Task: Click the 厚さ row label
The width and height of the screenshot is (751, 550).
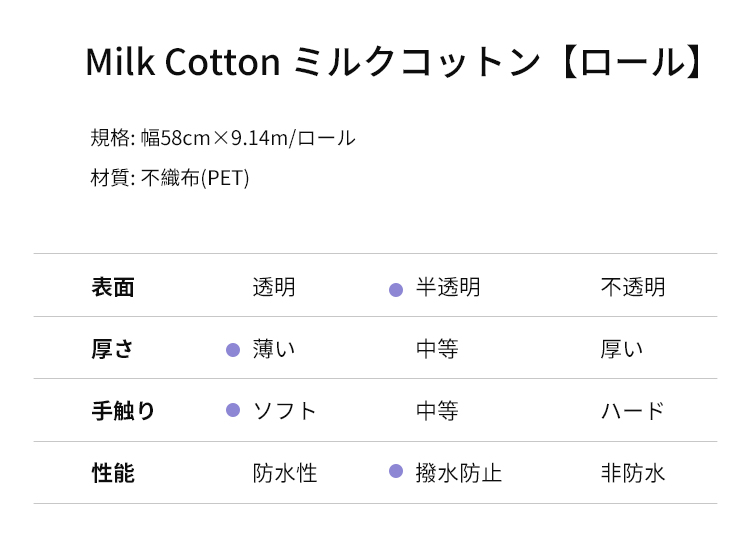Action: click(x=112, y=349)
